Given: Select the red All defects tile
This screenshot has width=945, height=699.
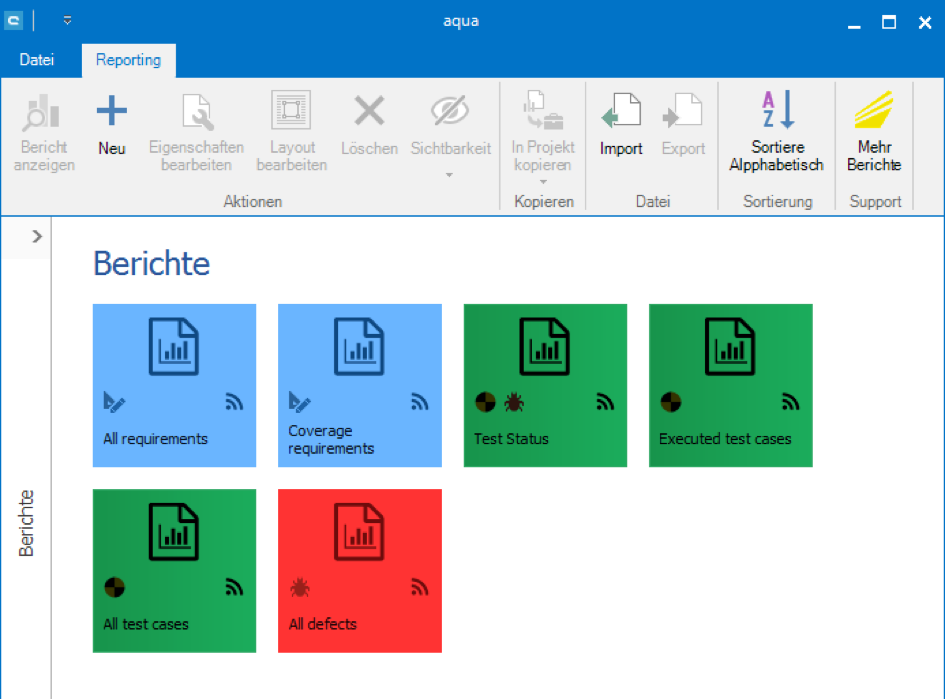Looking at the screenshot, I should (359, 570).
